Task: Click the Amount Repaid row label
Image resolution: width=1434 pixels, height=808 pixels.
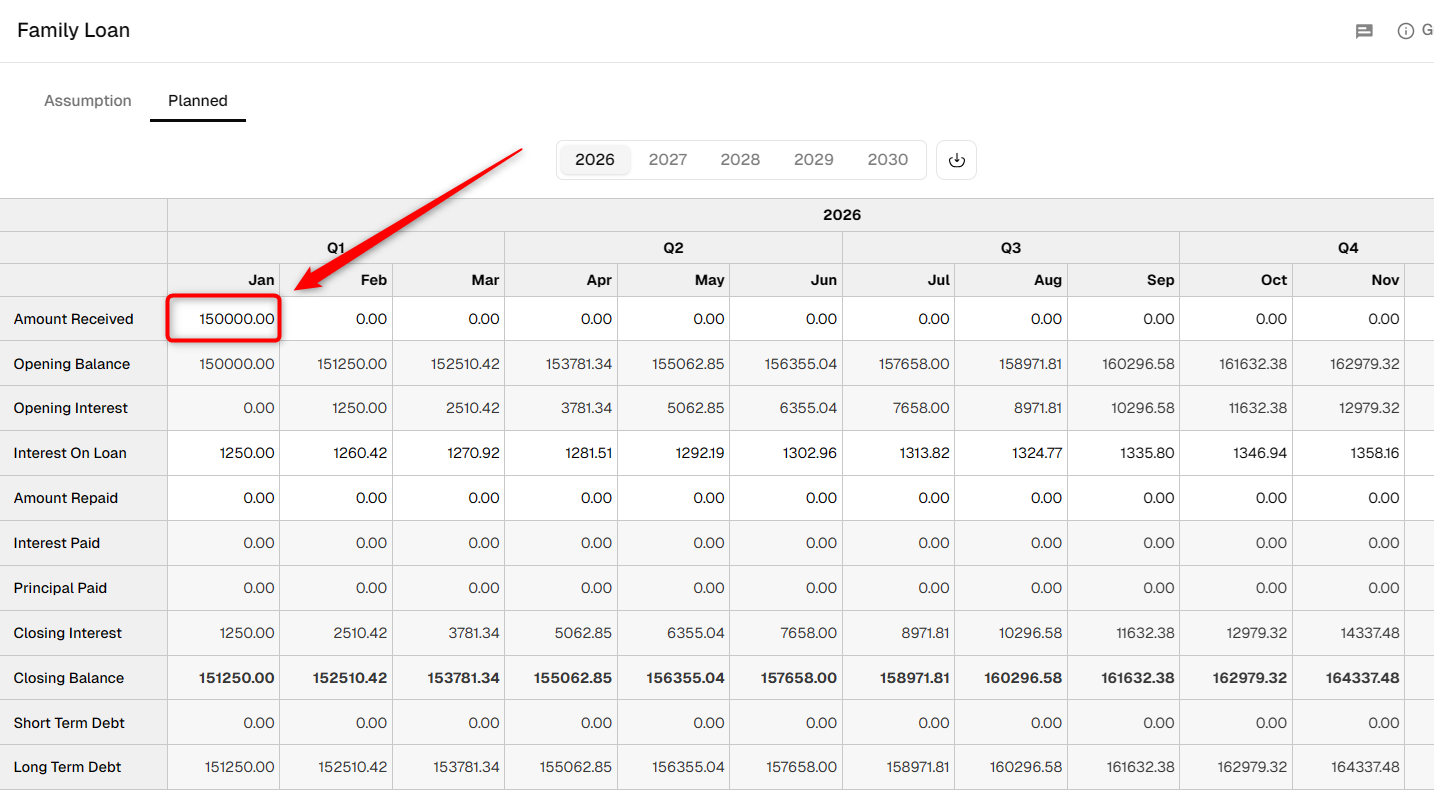Action: (x=66, y=498)
